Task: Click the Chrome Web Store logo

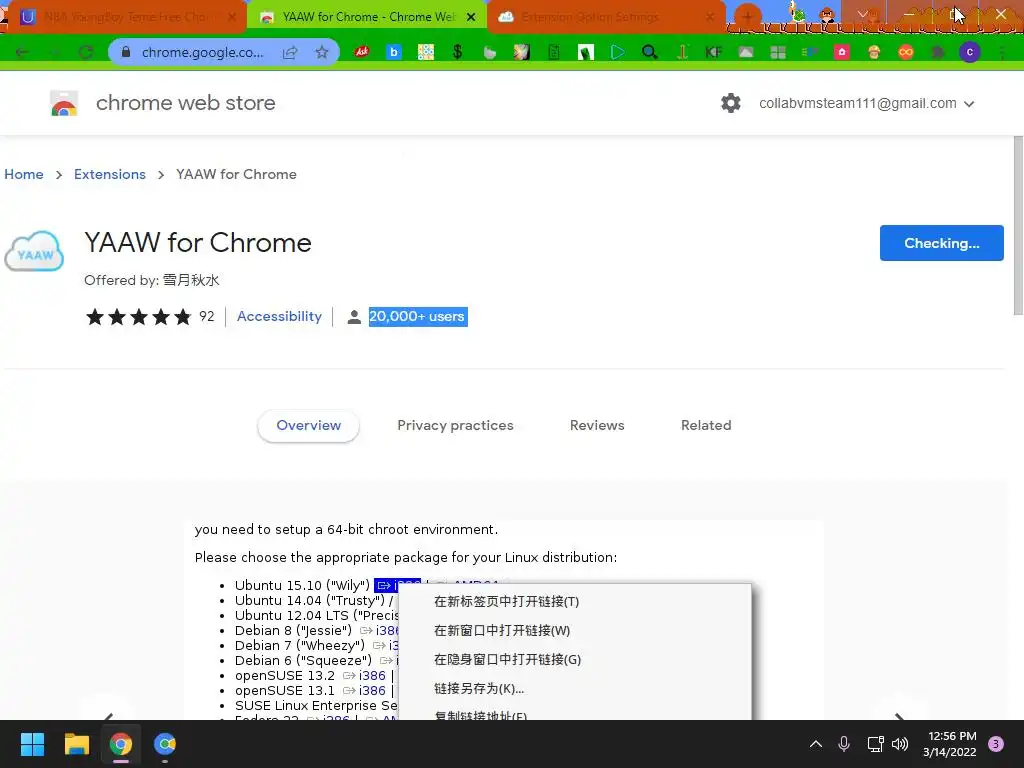Action: tap(64, 103)
